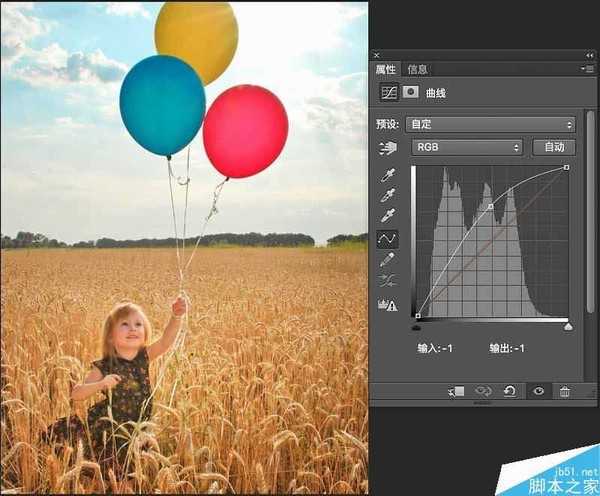Switch to the 信息 tab
The height and width of the screenshot is (496, 600).
417,69
